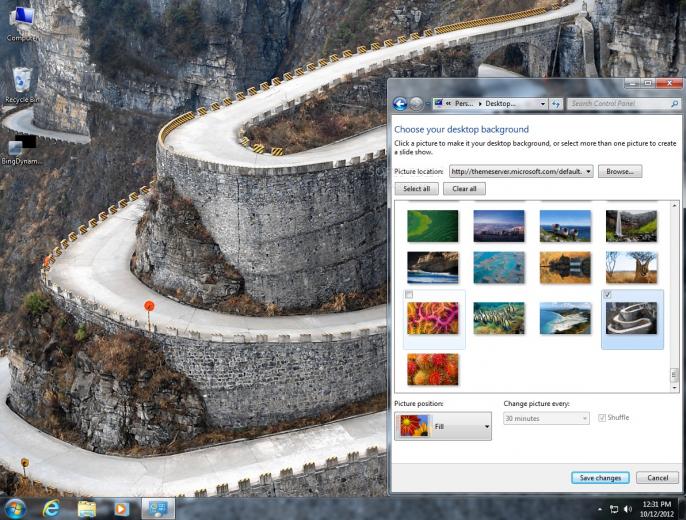This screenshot has height=520, width=686.
Task: Click the refresh icon beside address bar
Action: (x=556, y=104)
